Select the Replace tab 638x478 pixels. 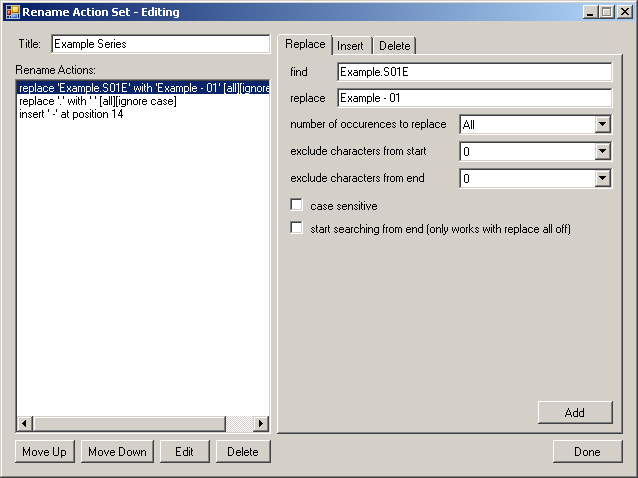[305, 45]
